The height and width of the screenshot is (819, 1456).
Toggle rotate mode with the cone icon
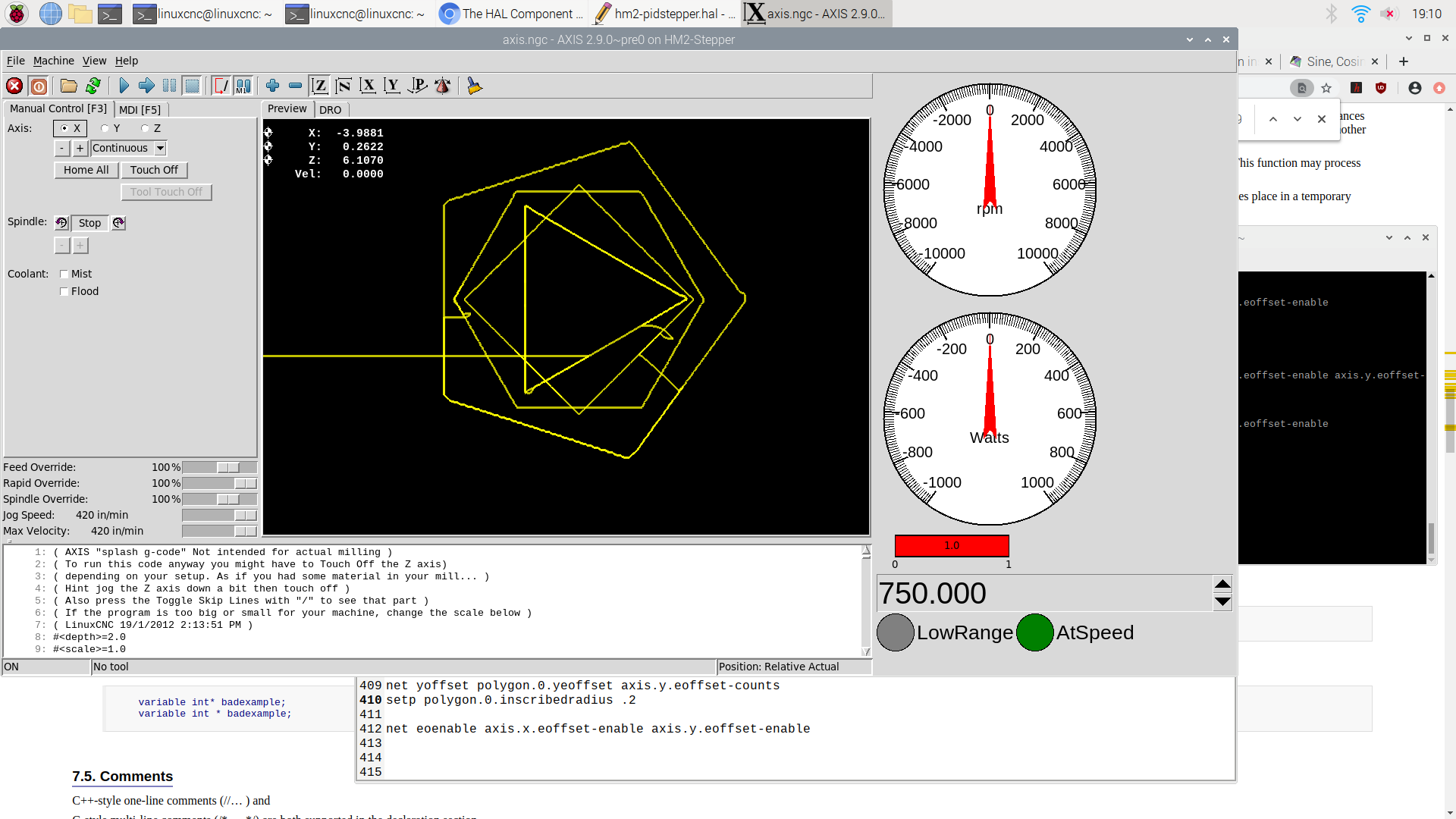click(443, 86)
